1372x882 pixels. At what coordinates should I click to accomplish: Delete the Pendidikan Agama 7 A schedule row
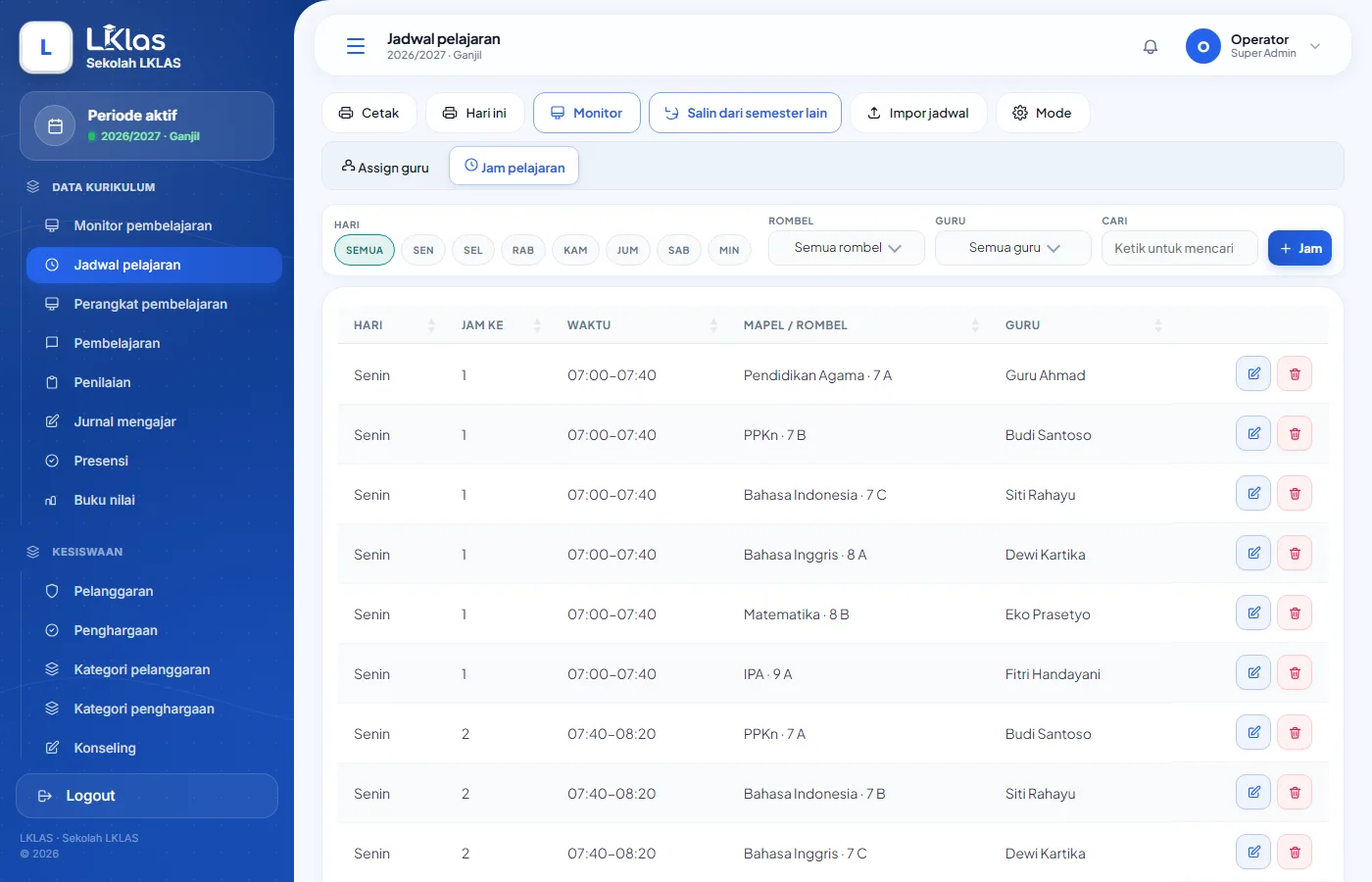point(1295,373)
